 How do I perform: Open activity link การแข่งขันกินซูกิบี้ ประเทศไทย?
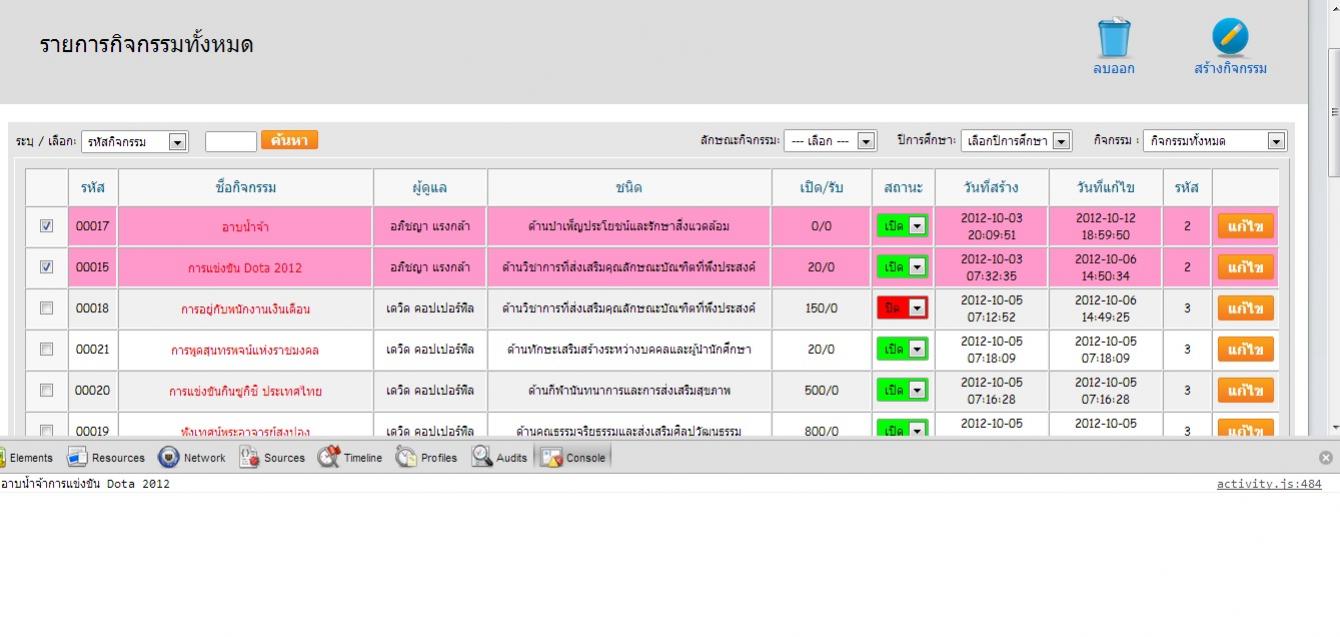point(245,391)
